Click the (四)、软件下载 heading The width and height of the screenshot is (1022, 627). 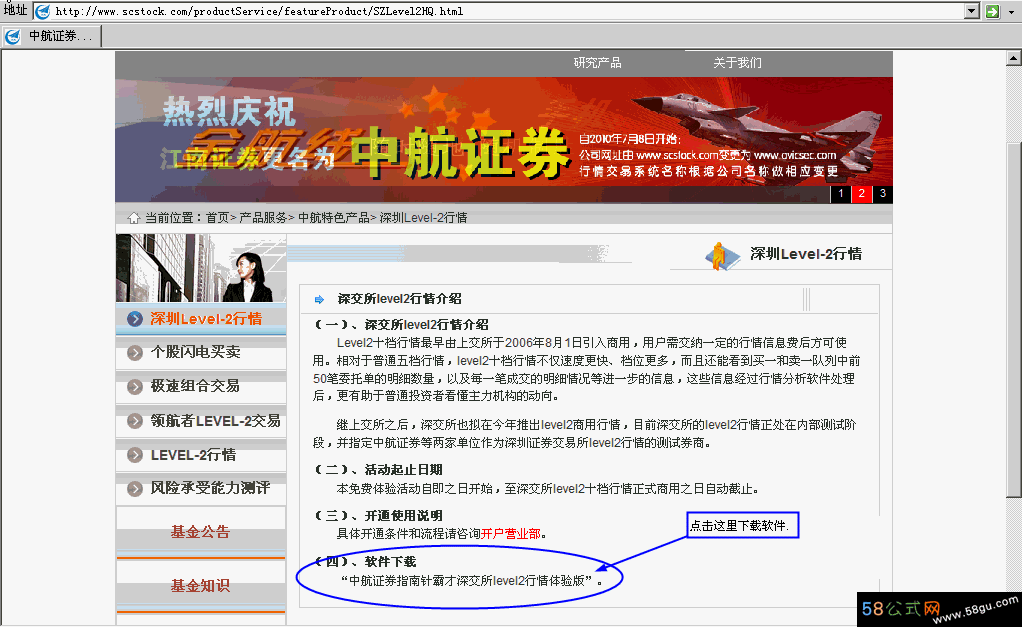pos(365,562)
